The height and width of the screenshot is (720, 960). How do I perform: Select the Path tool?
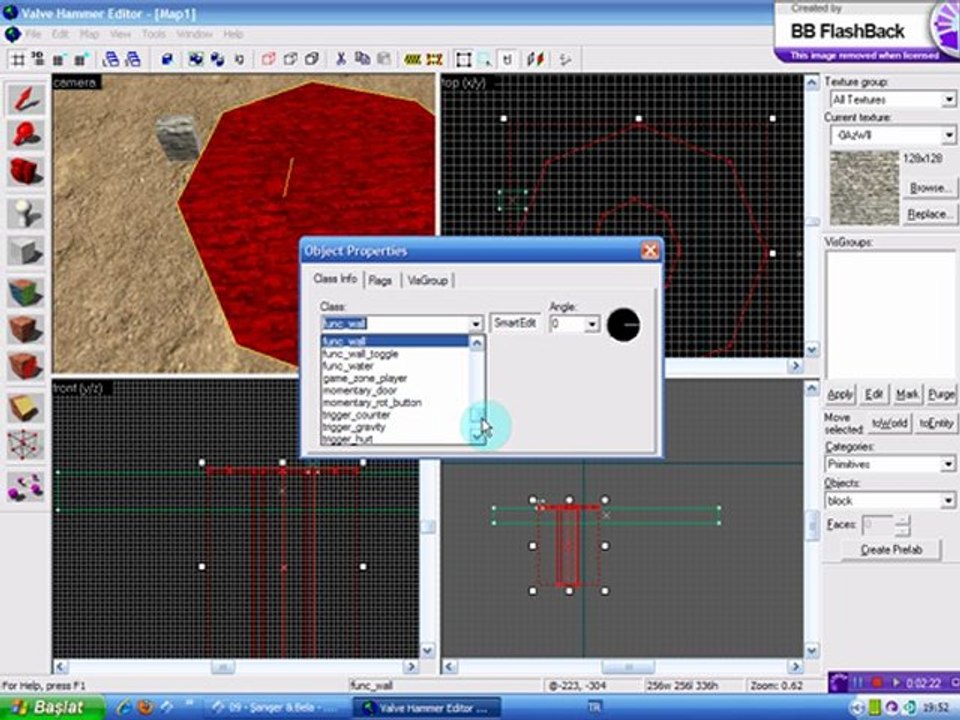click(26, 487)
